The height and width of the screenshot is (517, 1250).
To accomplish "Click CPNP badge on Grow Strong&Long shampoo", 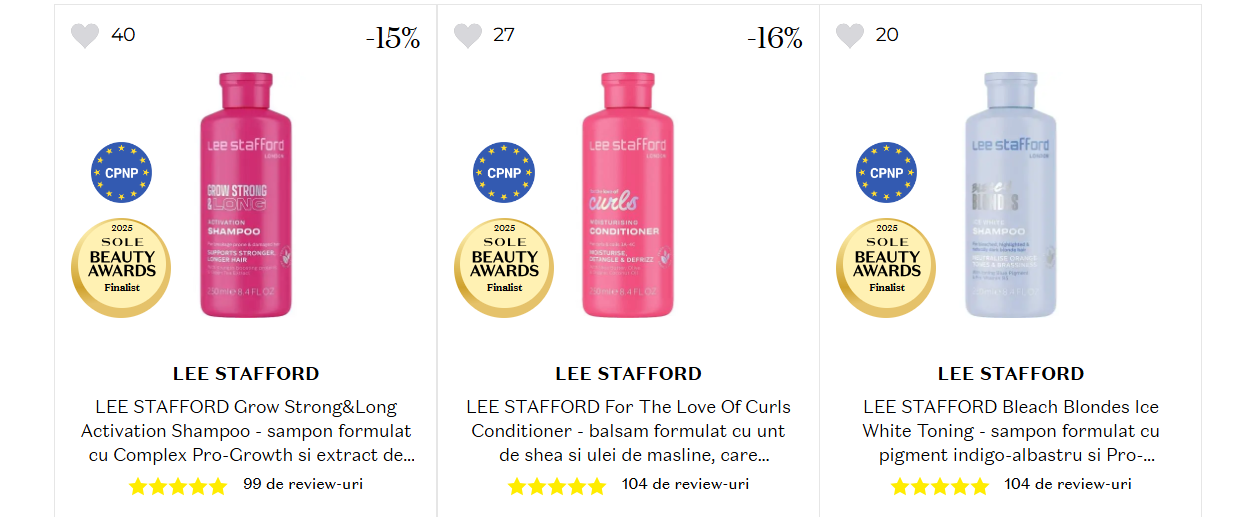I will click(121, 172).
